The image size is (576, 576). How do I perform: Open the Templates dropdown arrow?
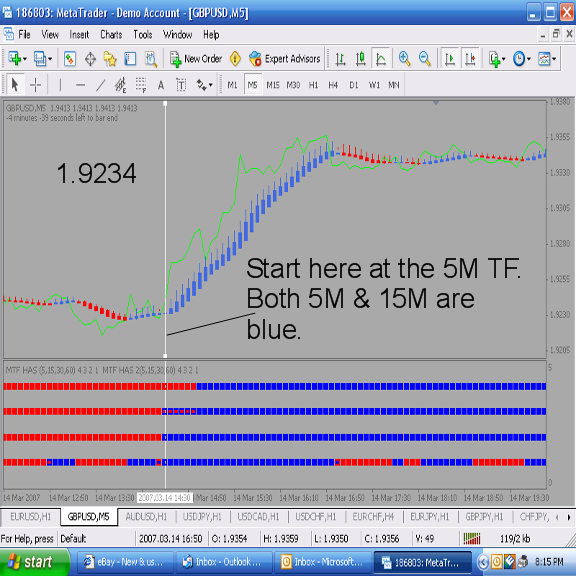554,59
